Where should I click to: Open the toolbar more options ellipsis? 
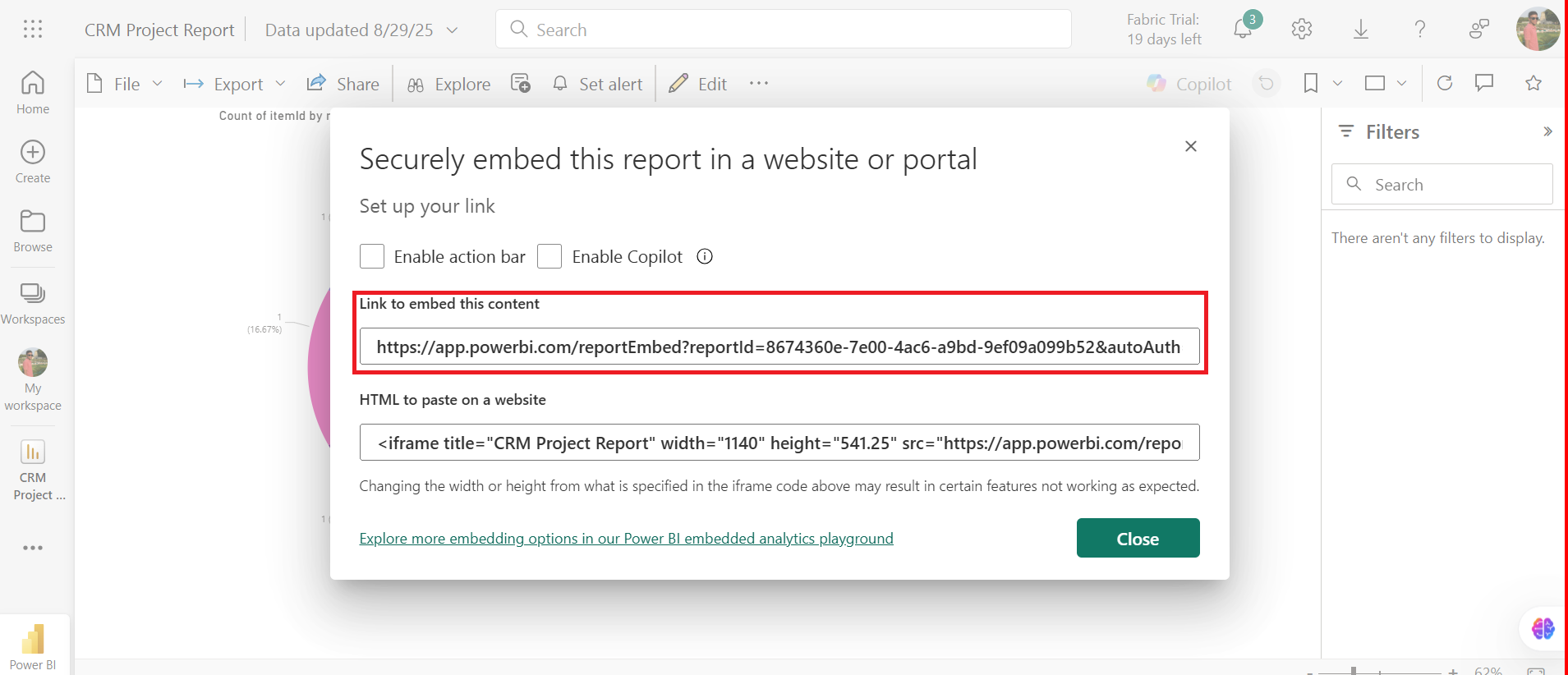(759, 83)
